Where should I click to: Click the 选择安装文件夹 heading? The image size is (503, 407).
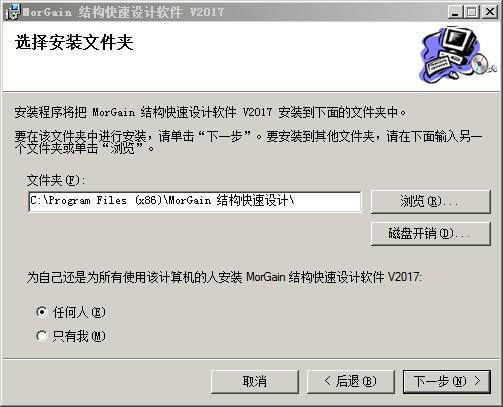74,43
